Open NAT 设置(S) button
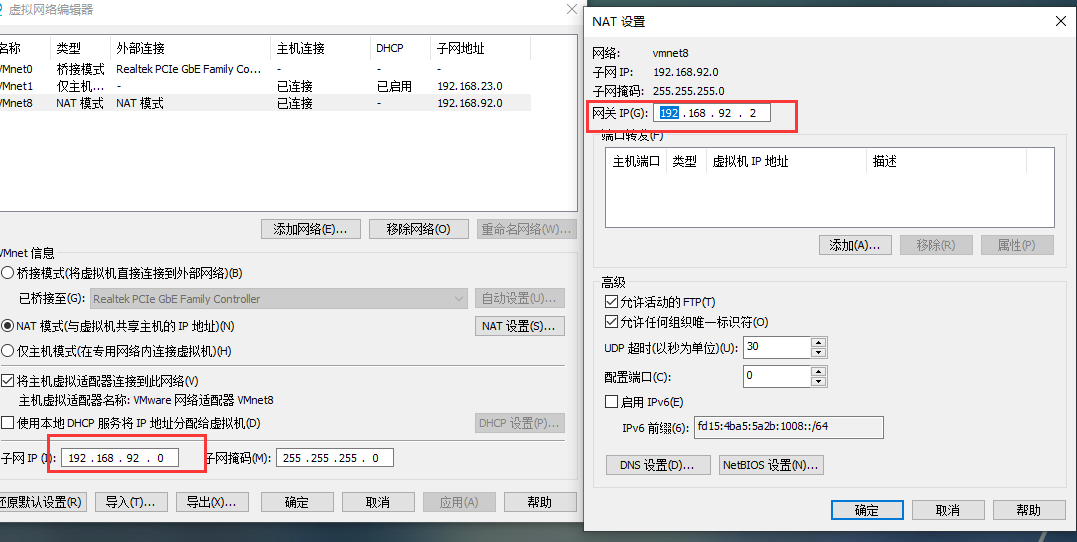The height and width of the screenshot is (542, 1077). 520,326
